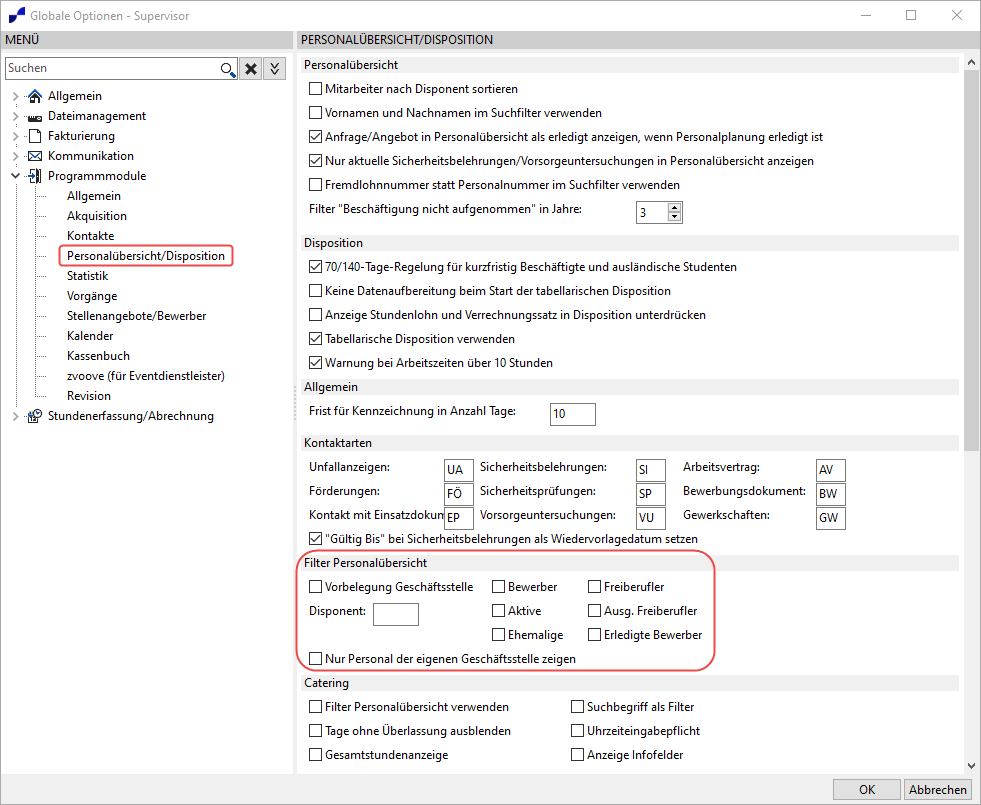Click the vertical scrollbar thumb

tap(971, 259)
